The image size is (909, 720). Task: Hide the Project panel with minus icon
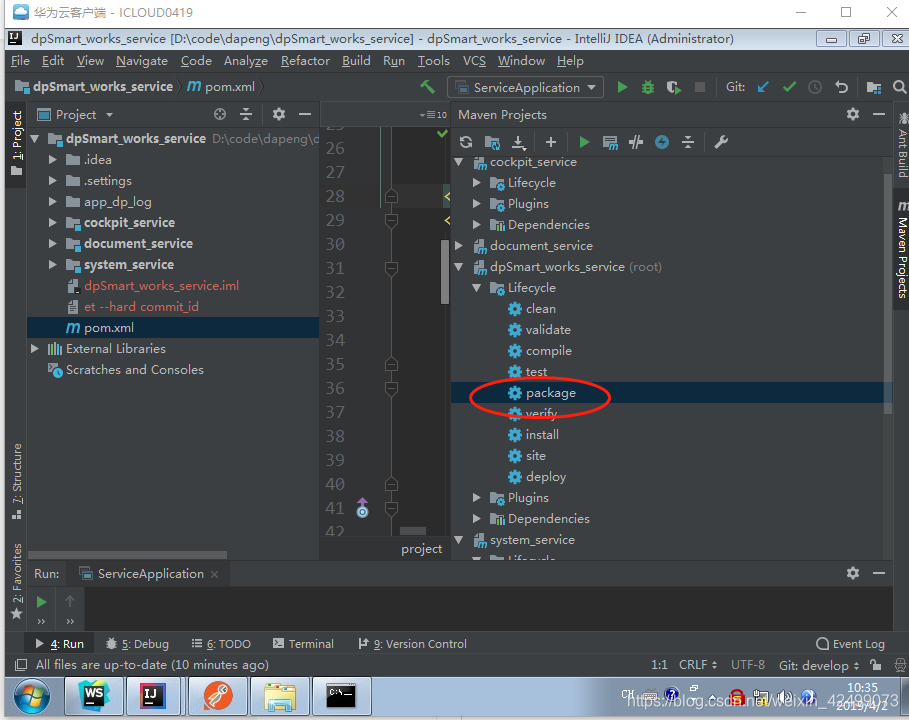[305, 114]
